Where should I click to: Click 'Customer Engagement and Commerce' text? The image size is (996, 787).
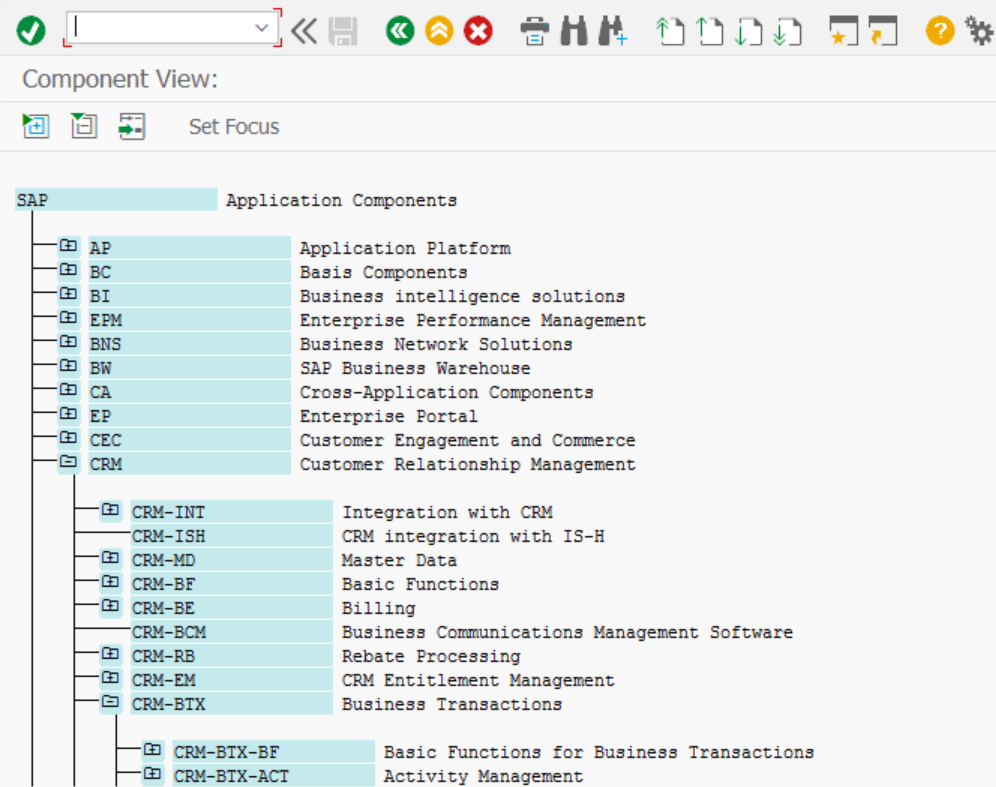[468, 440]
